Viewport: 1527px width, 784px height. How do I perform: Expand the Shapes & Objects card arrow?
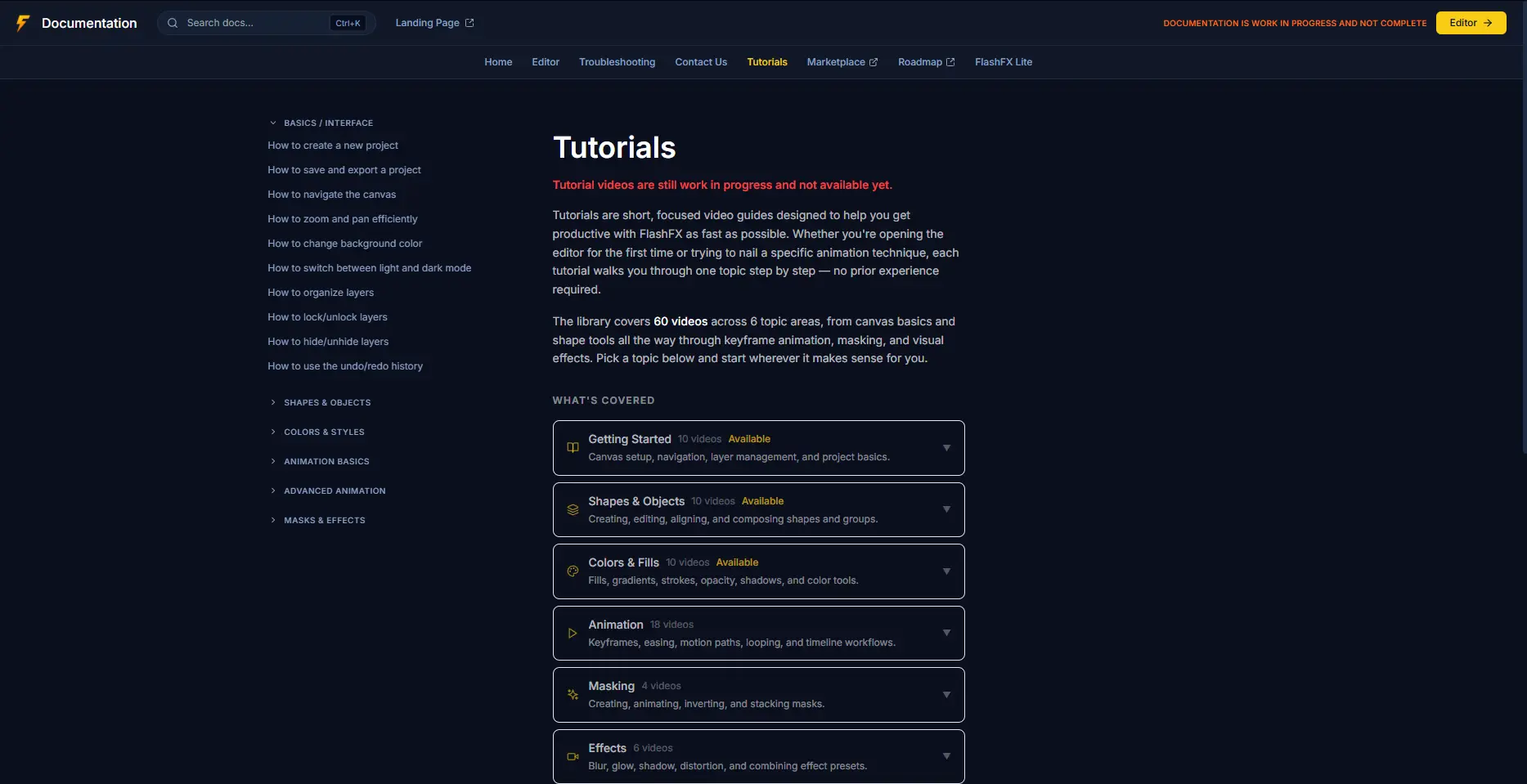pyautogui.click(x=946, y=509)
